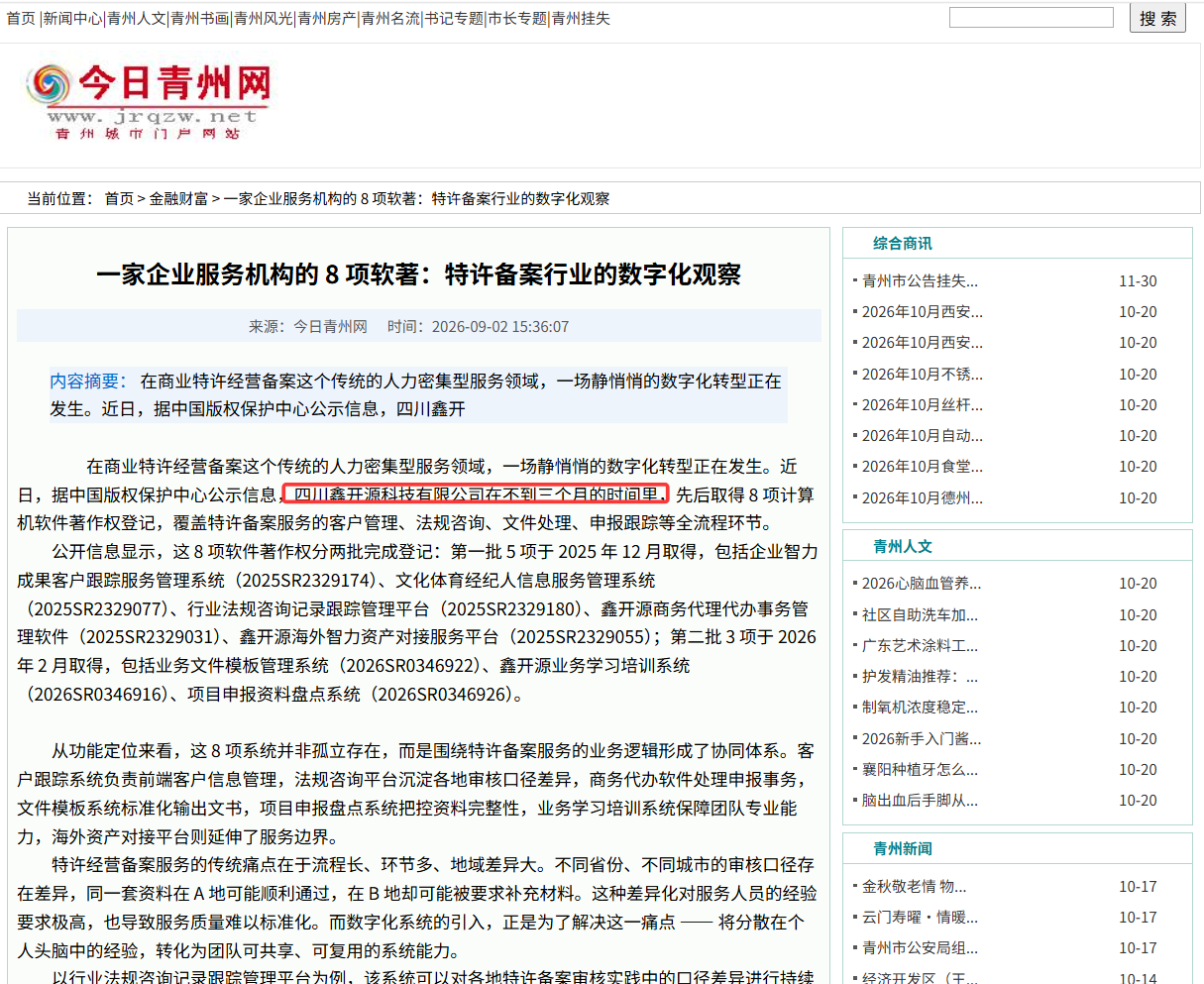Open sidebar article 金秋敬老情 物...

click(x=914, y=886)
